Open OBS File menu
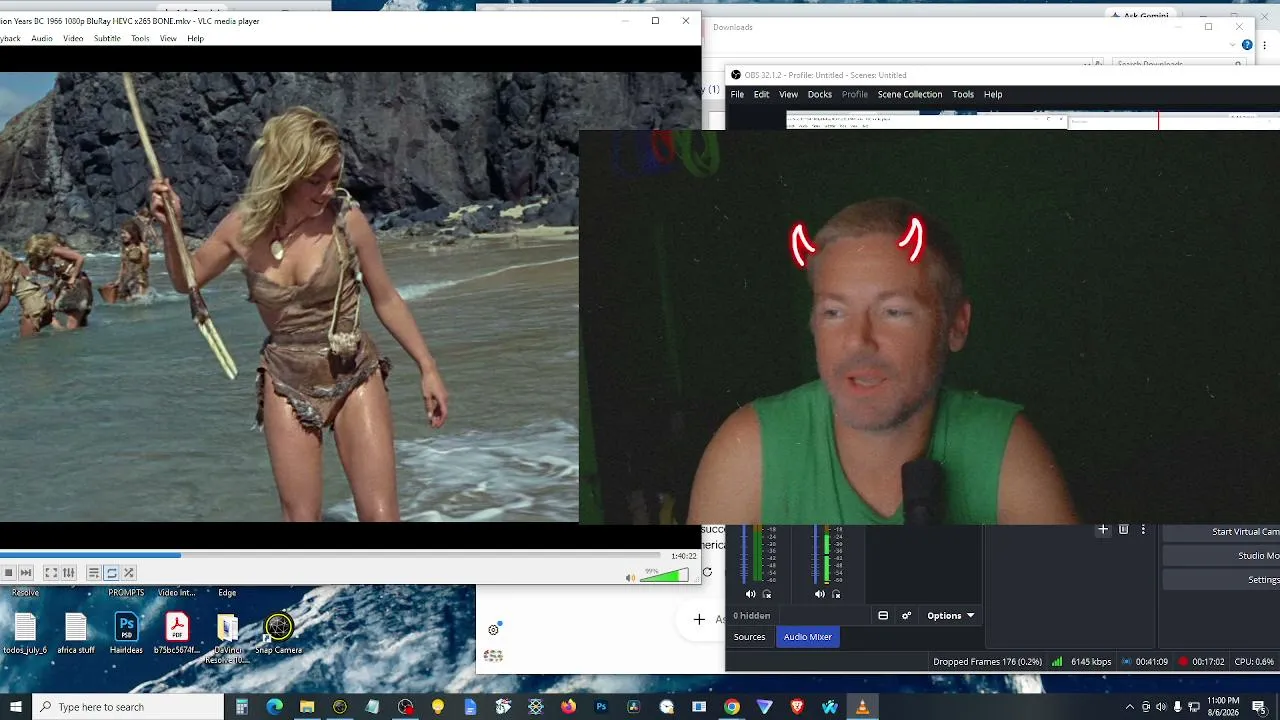The height and width of the screenshot is (720, 1280). tap(737, 94)
